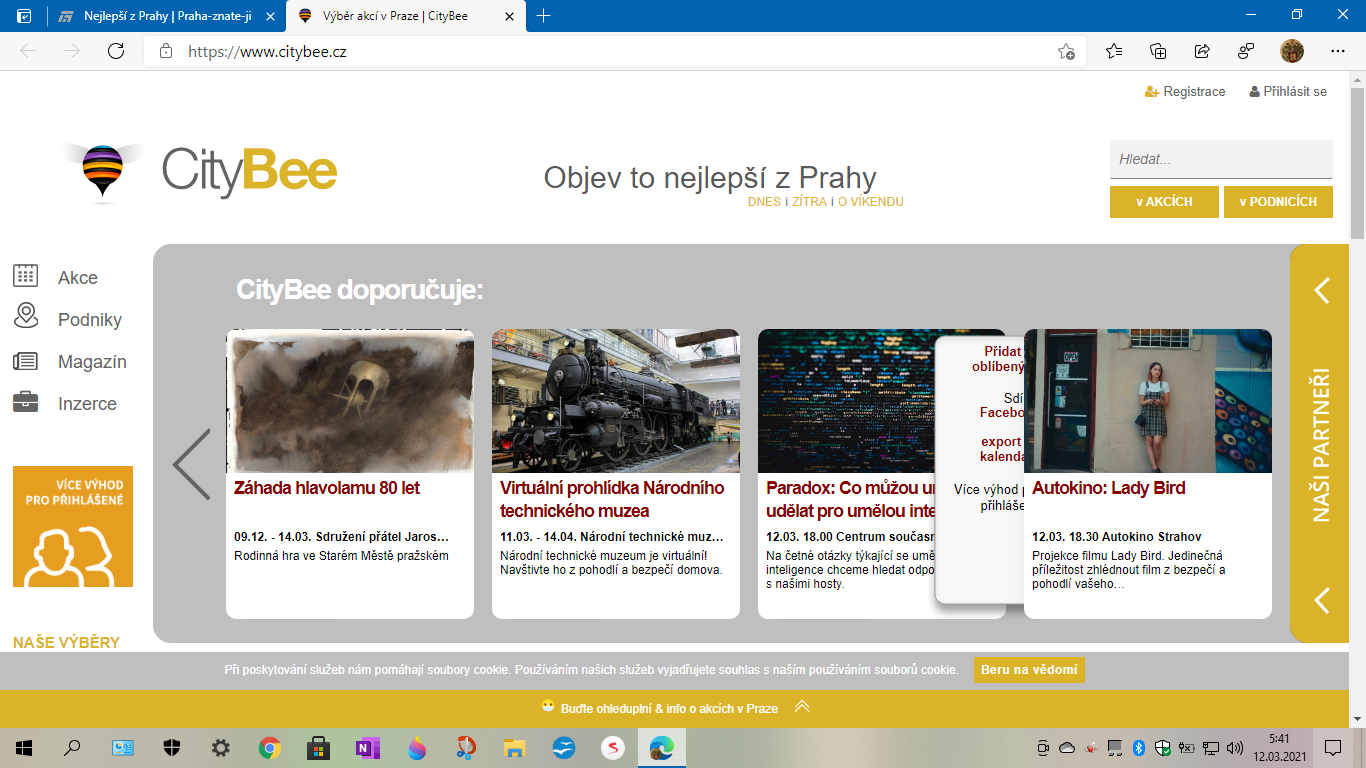Expand newsletter bar double chevron

[802, 706]
